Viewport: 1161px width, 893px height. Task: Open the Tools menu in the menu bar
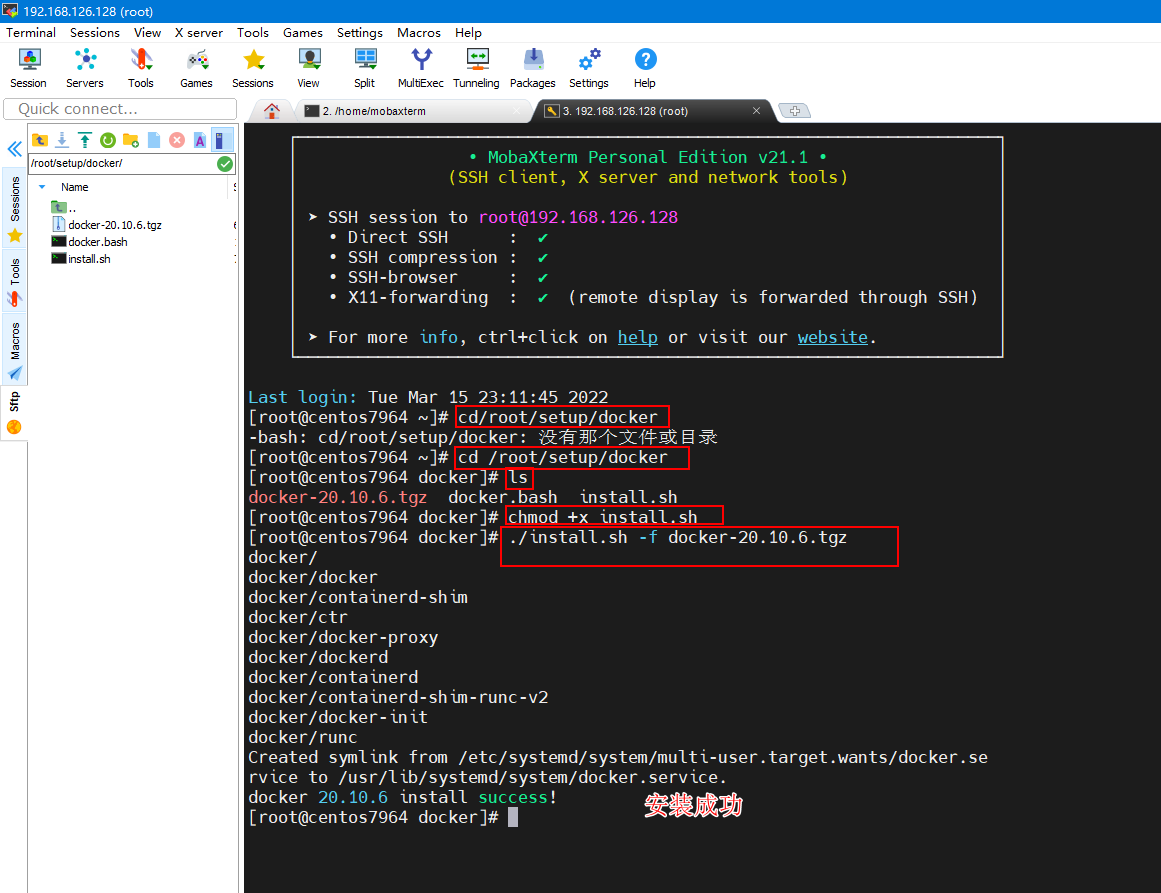click(x=252, y=33)
